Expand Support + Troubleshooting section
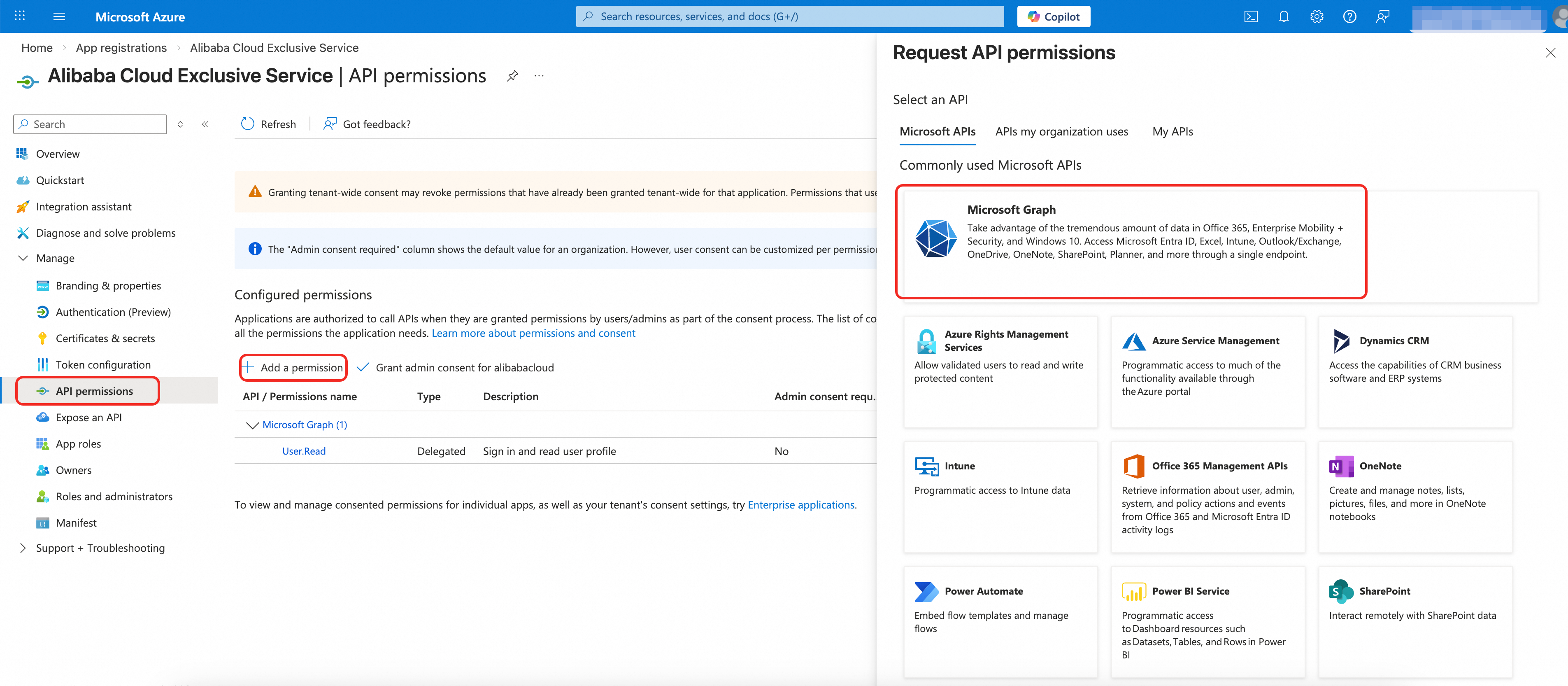Viewport: 1568px width, 686px height. pyautogui.click(x=23, y=548)
